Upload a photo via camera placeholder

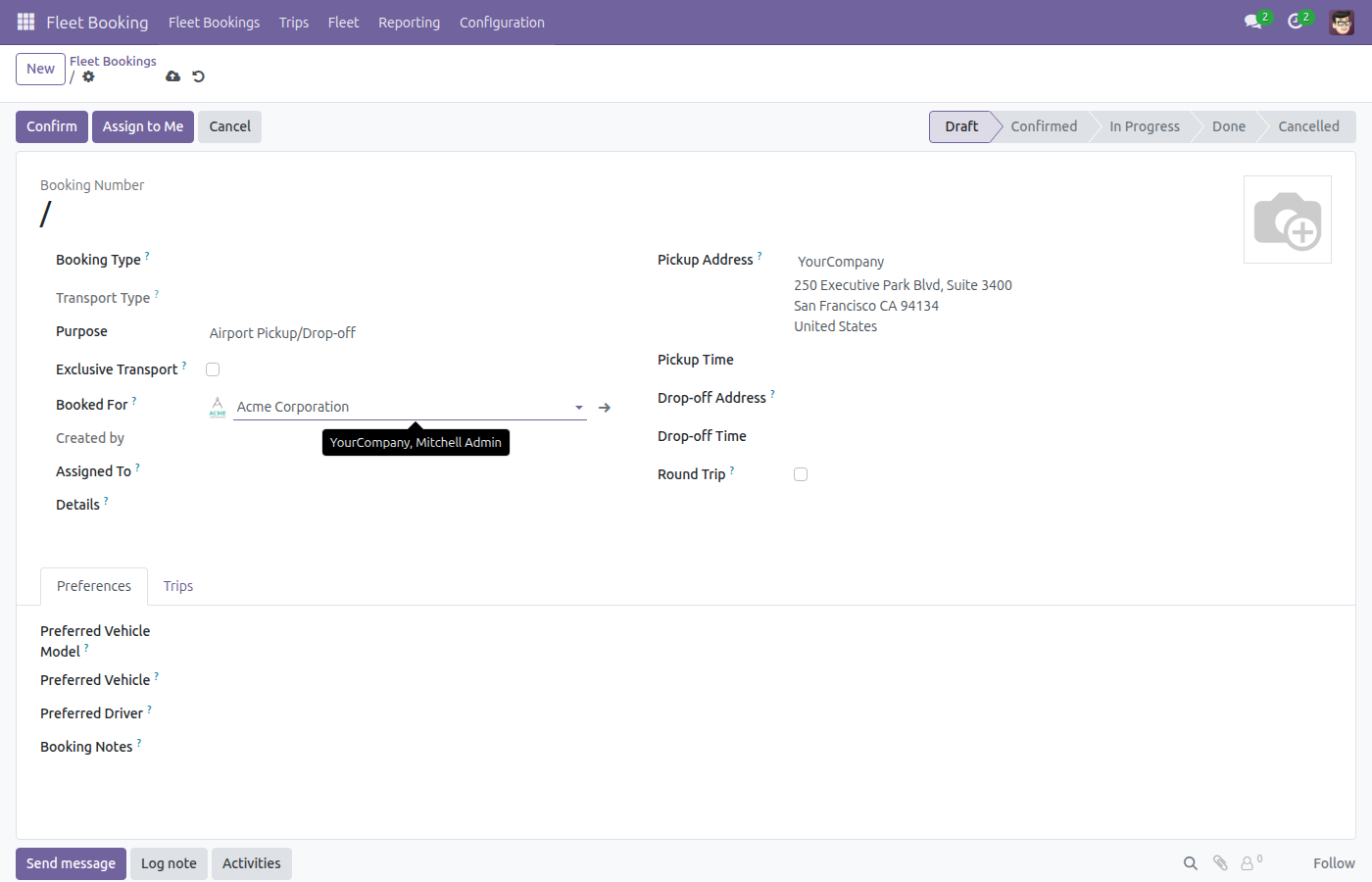pos(1288,220)
